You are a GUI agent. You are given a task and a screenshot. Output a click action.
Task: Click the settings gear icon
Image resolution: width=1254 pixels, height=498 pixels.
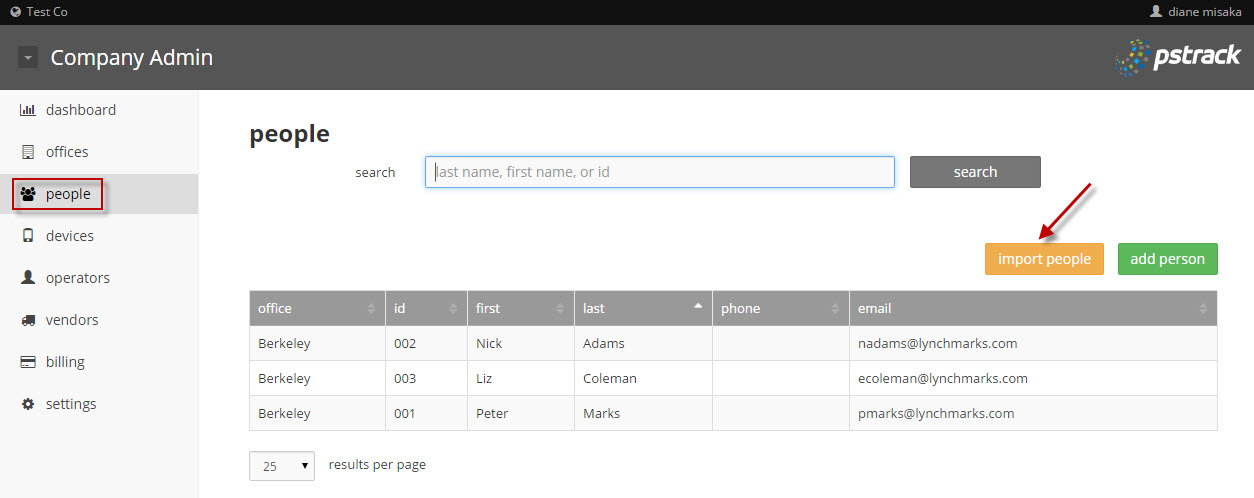tap(28, 404)
